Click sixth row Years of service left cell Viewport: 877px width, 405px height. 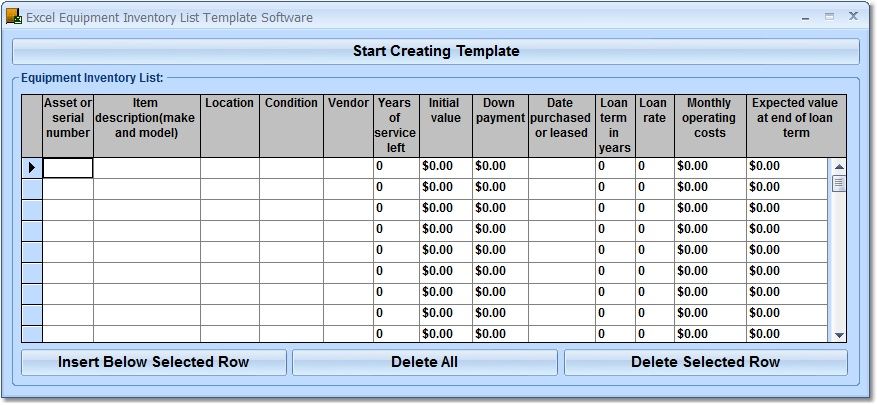coord(396,273)
